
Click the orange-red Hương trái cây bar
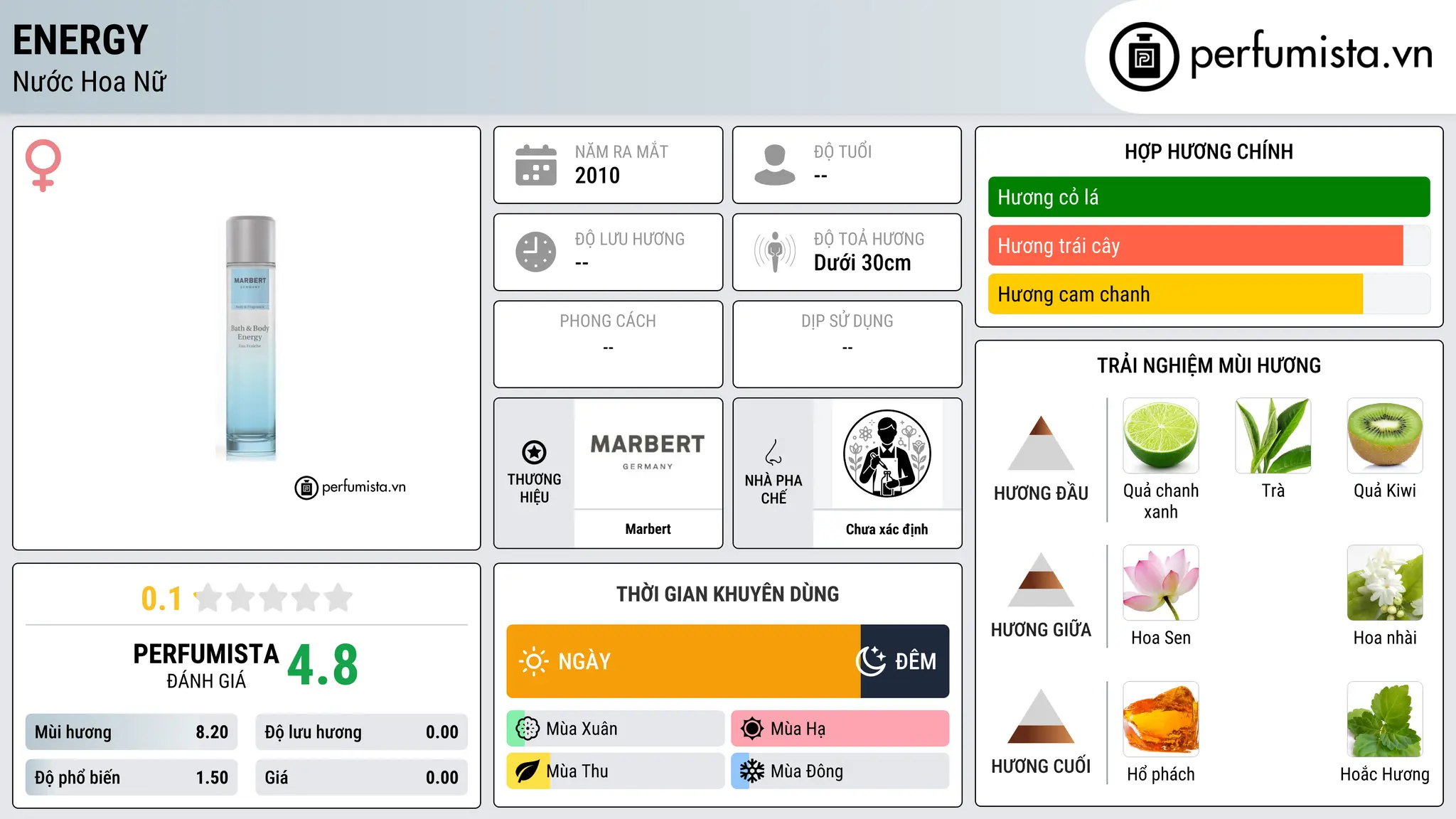click(1195, 246)
